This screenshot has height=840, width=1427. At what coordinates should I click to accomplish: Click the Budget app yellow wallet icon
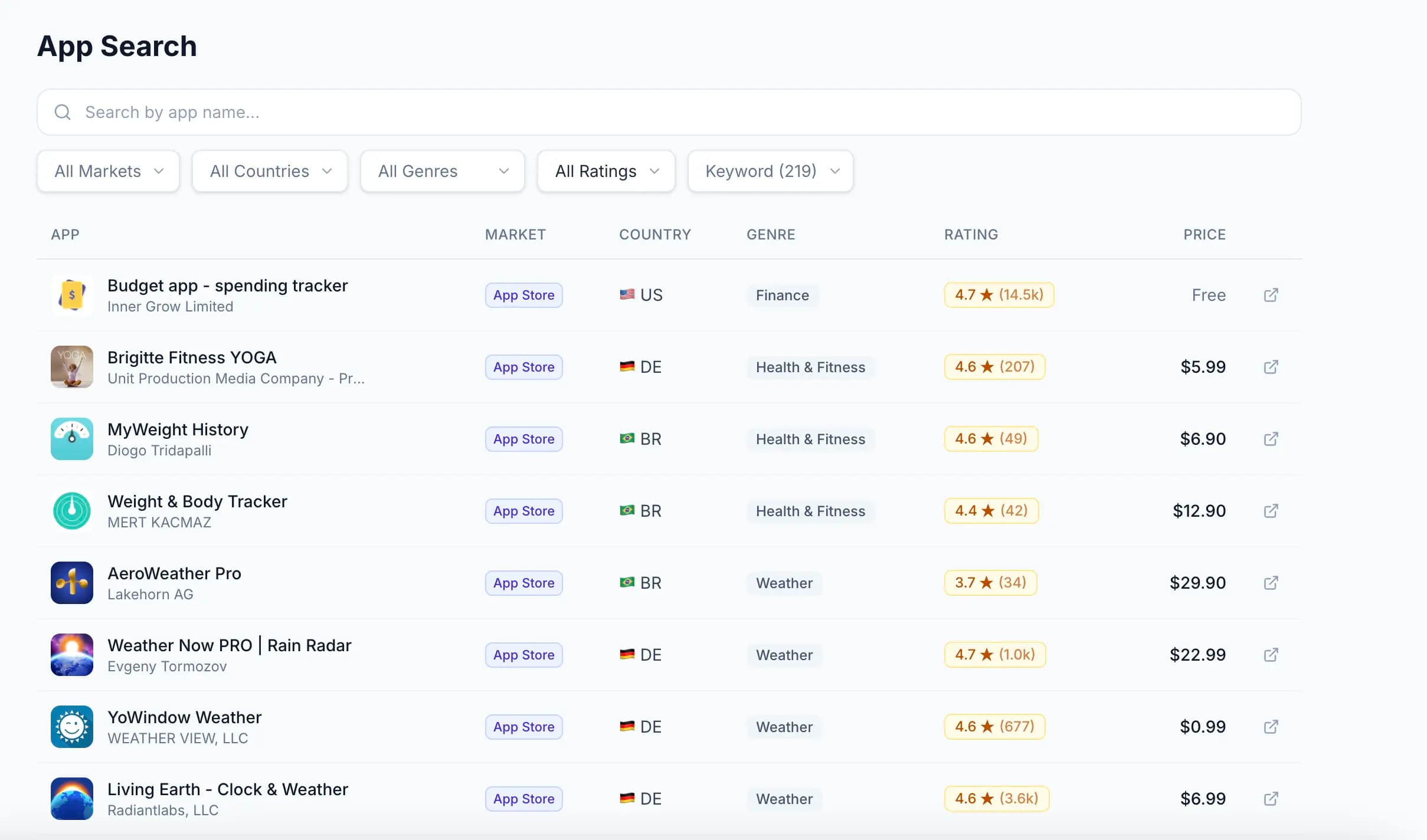pyautogui.click(x=72, y=295)
